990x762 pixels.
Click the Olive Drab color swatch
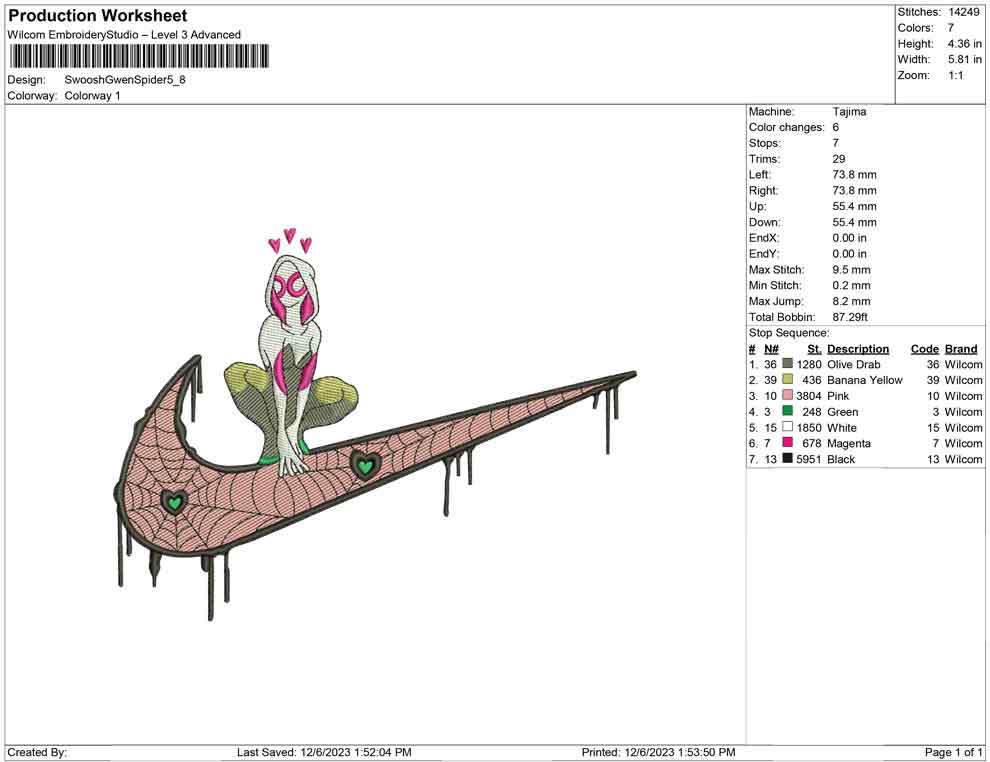[787, 364]
